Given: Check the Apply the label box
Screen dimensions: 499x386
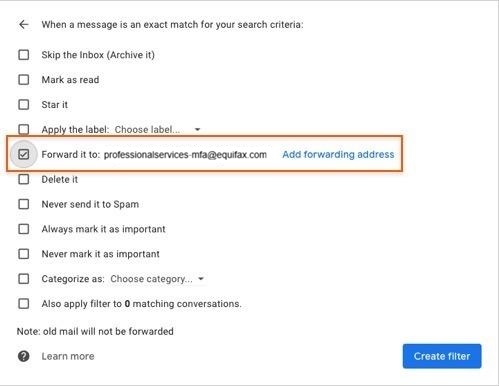Looking at the screenshot, I should click(x=24, y=129).
